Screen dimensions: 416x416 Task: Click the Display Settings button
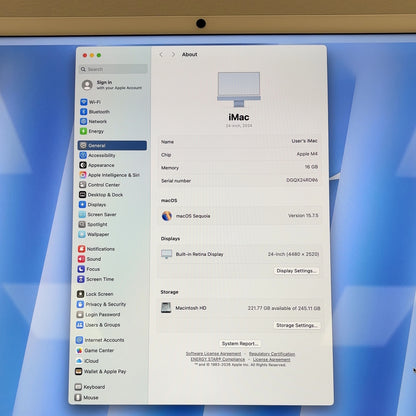[x=296, y=271]
